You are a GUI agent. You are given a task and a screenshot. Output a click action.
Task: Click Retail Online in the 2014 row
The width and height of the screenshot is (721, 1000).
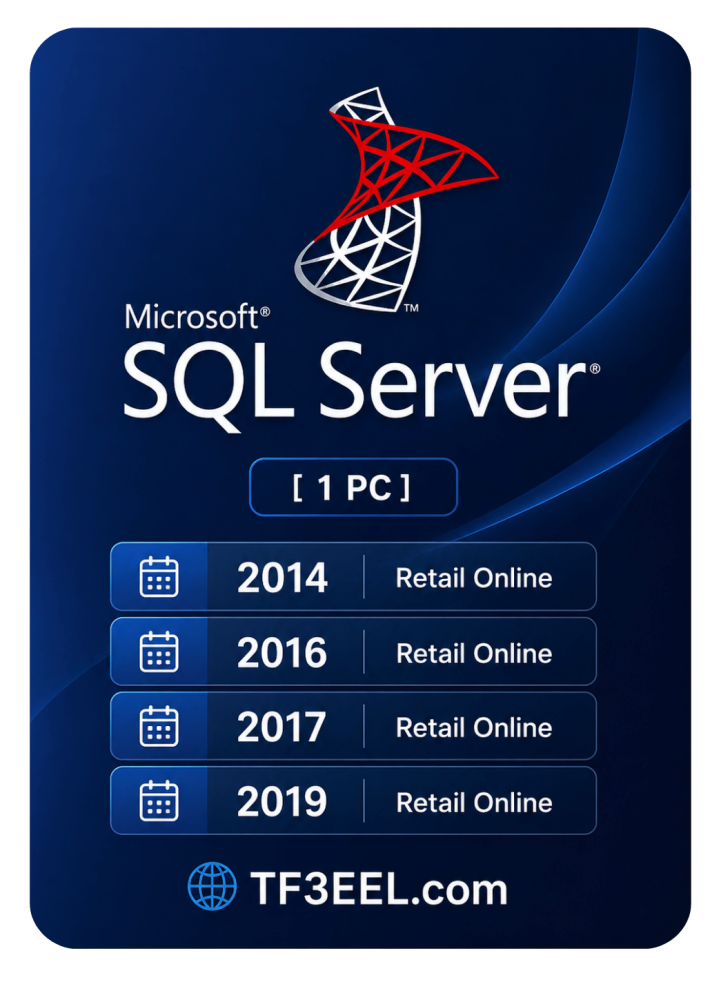474,578
